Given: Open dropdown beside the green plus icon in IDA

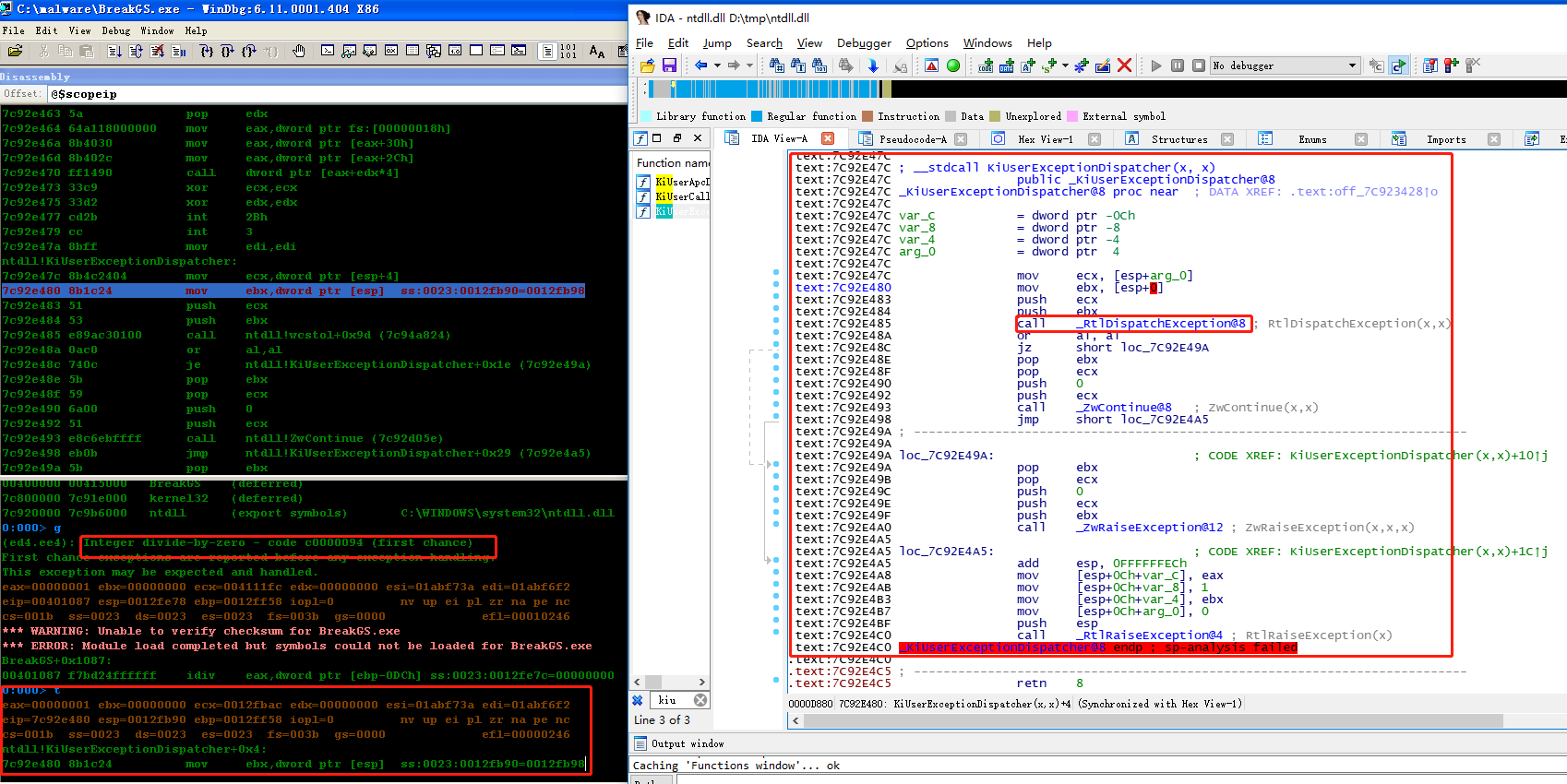Looking at the screenshot, I should (x=1065, y=65).
